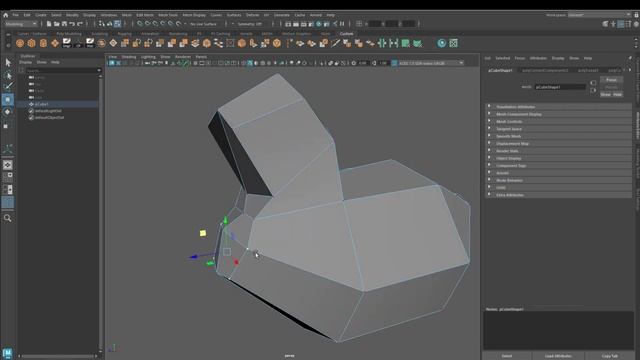Toggle select by component type mode

tap(118, 24)
